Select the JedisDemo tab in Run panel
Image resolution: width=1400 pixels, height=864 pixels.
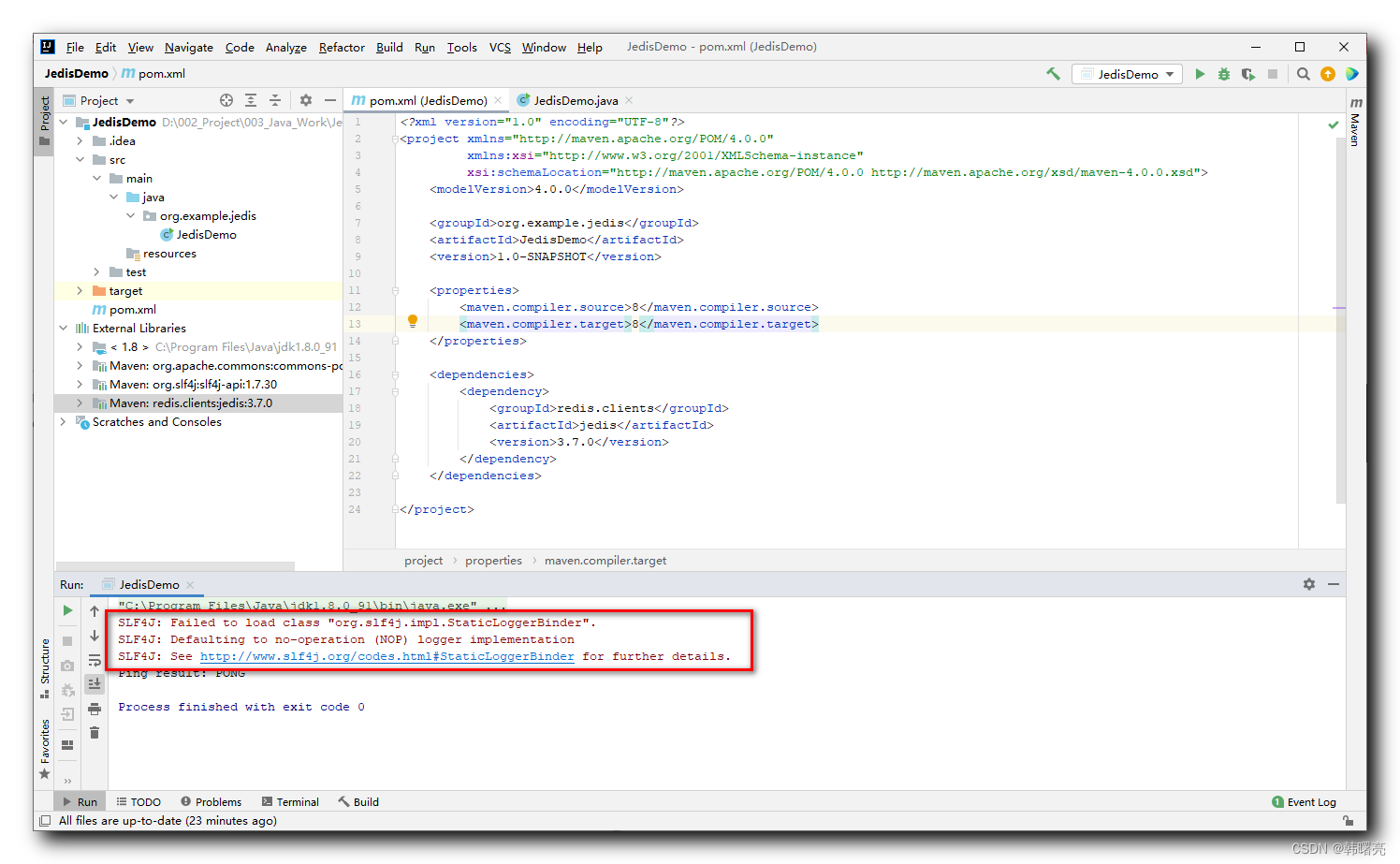149,584
